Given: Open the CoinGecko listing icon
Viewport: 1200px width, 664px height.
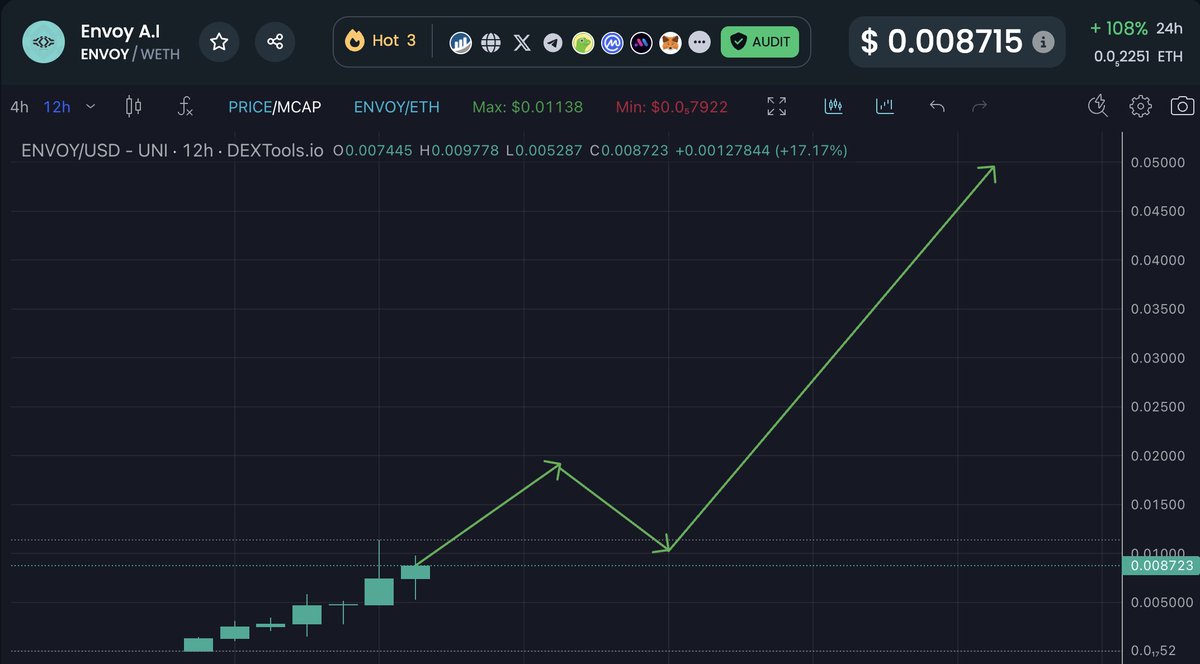Looking at the screenshot, I should (x=582, y=43).
